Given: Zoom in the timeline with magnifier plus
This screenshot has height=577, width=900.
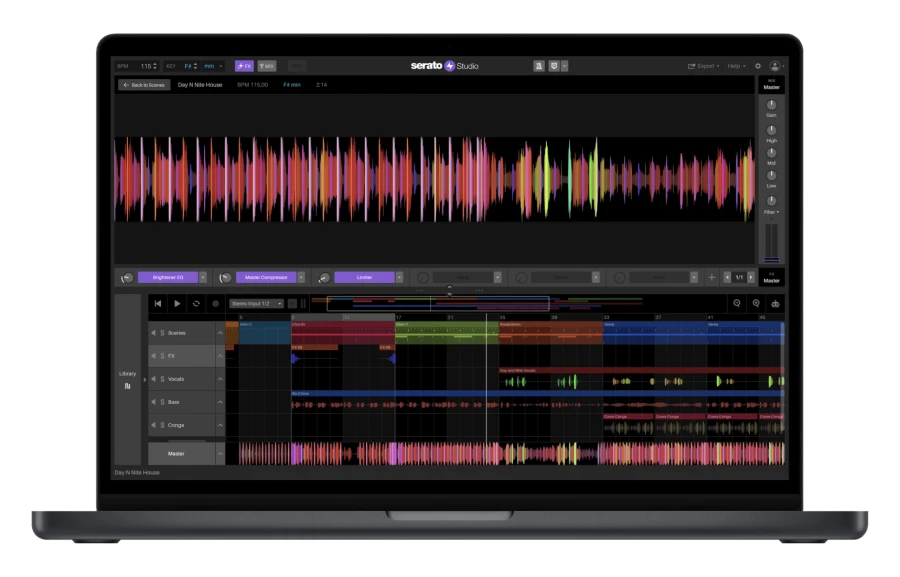Looking at the screenshot, I should click(757, 304).
